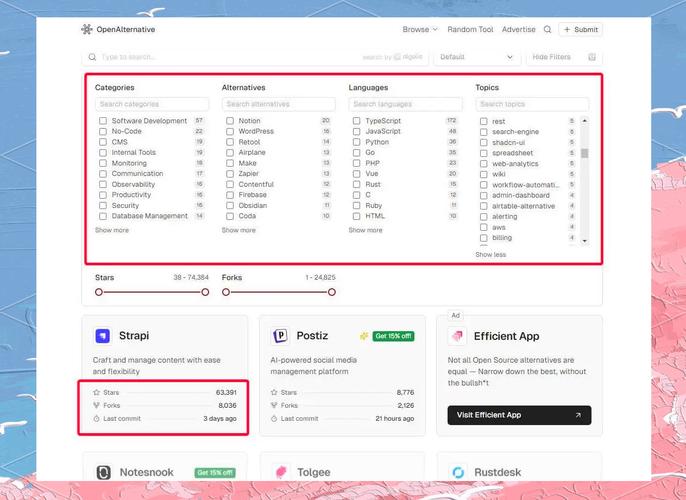The height and width of the screenshot is (500, 686).
Task: Click the clock icon in Postiz card
Action: tap(274, 419)
